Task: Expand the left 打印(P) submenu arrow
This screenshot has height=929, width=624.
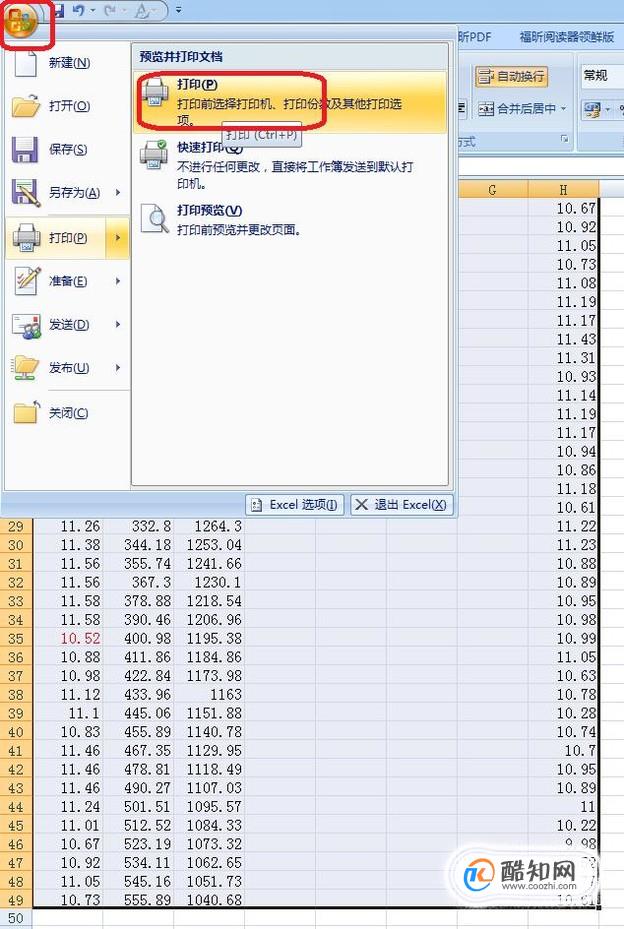Action: (x=118, y=238)
